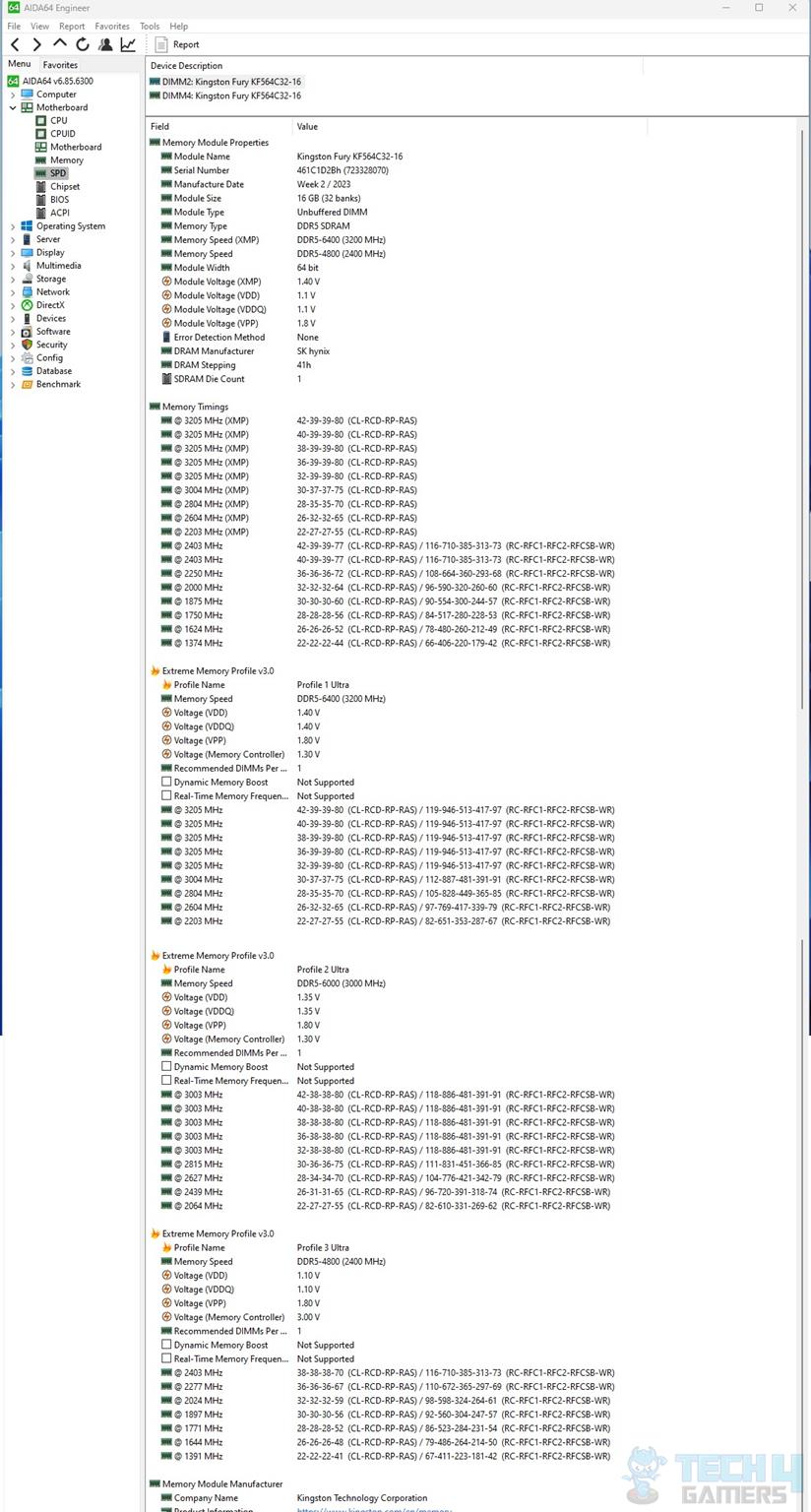Viewport: 811px width, 1512px height.
Task: Open the Motherboard sub-item under Motherboard
Action: [x=76, y=147]
